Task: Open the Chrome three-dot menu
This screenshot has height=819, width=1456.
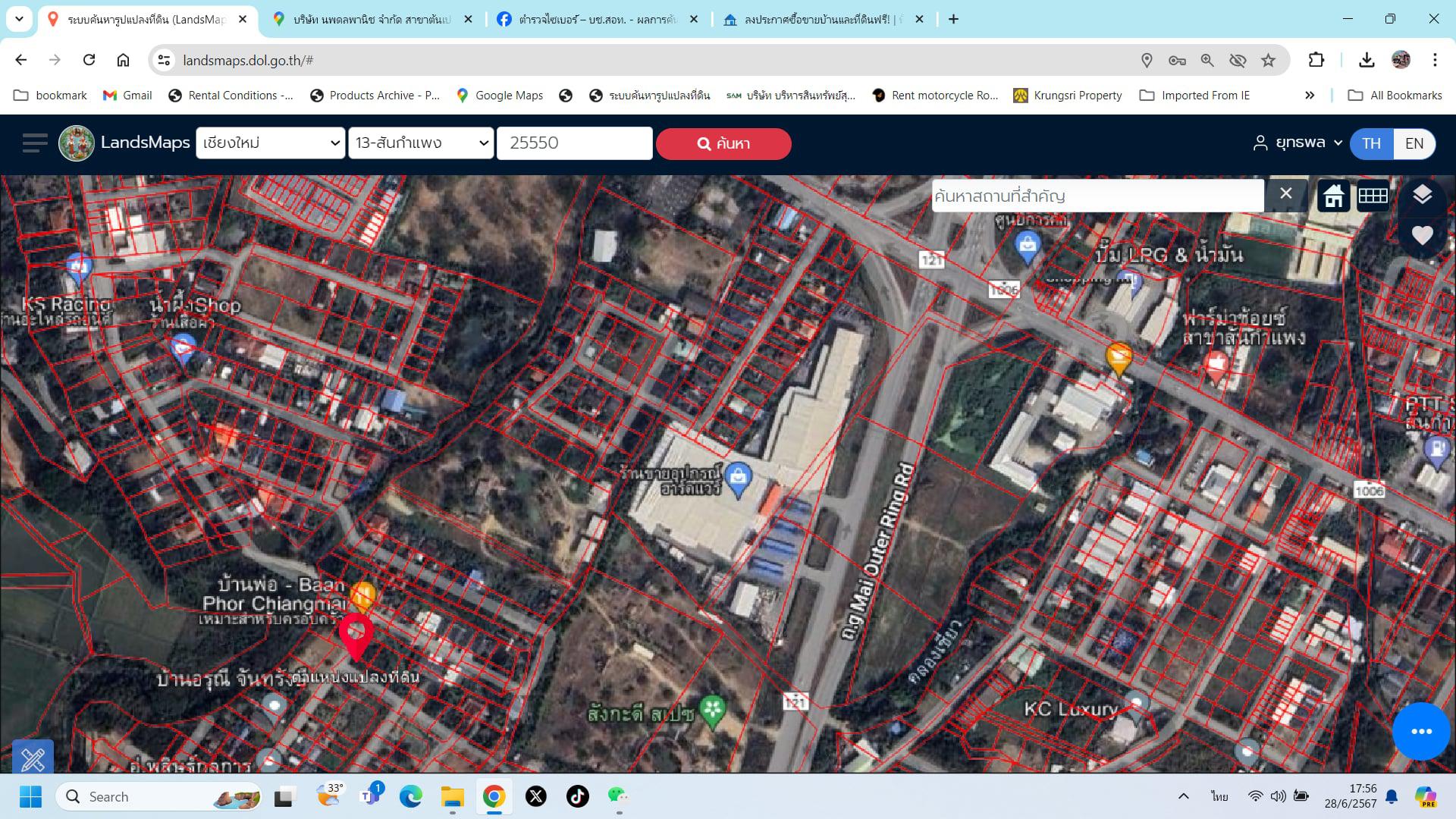Action: coord(1435,60)
